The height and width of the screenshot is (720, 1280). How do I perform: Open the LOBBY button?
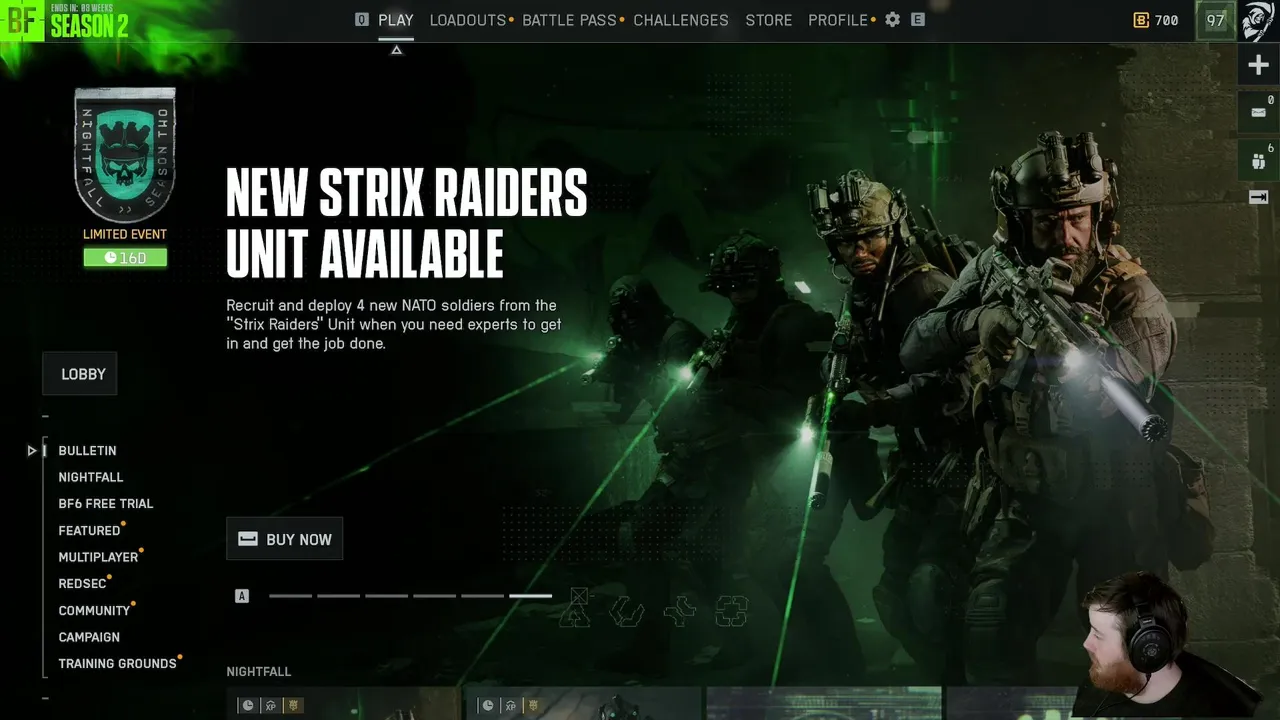point(80,374)
